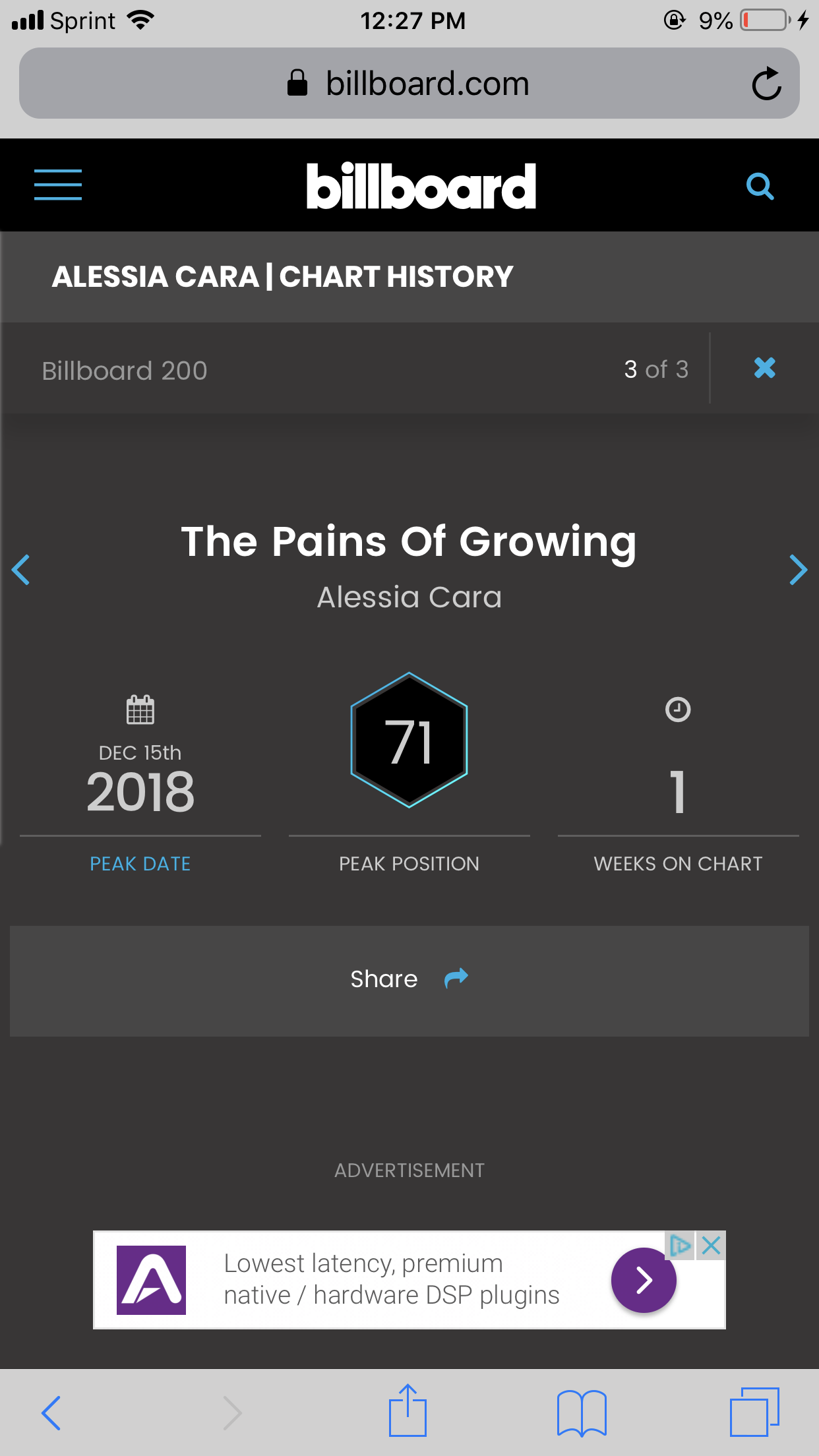Viewport: 819px width, 1456px height.
Task: Select the Weeks On Chart label
Action: click(x=678, y=864)
